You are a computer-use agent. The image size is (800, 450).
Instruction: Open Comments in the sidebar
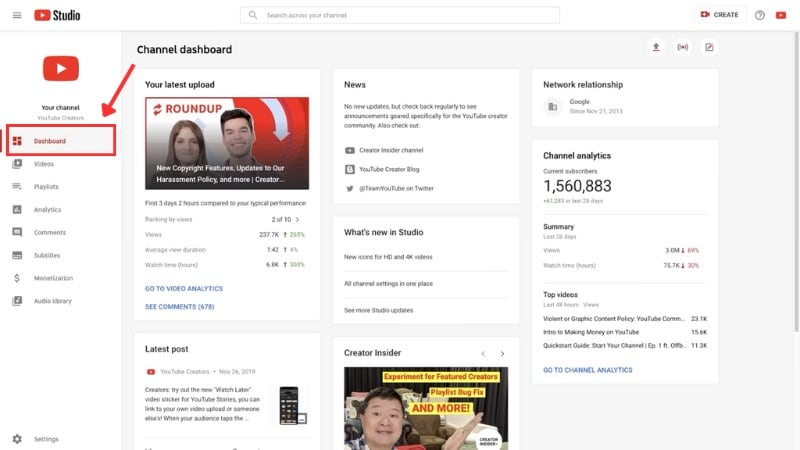(61, 232)
